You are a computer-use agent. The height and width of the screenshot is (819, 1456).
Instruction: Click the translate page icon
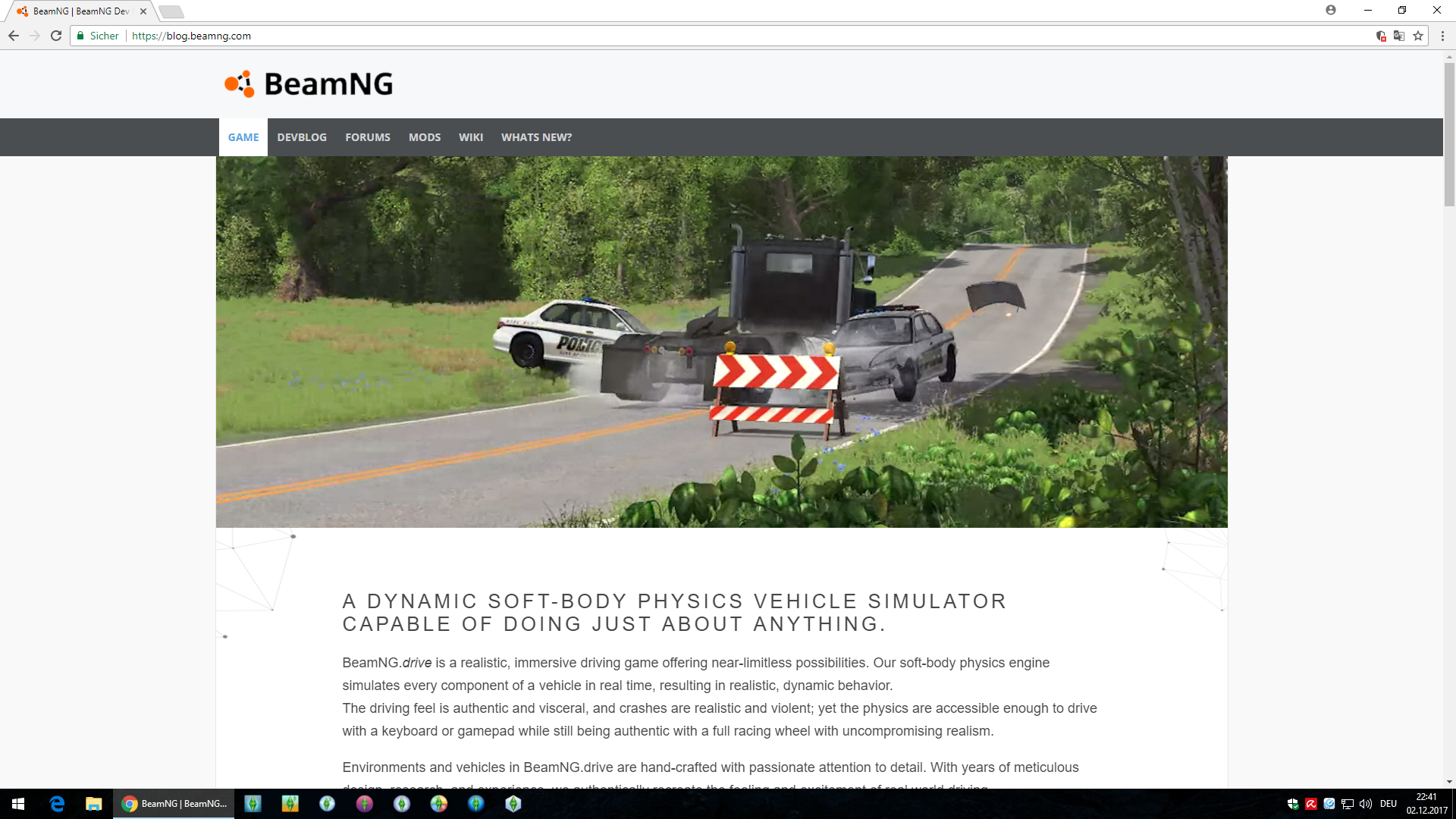pos(1399,36)
